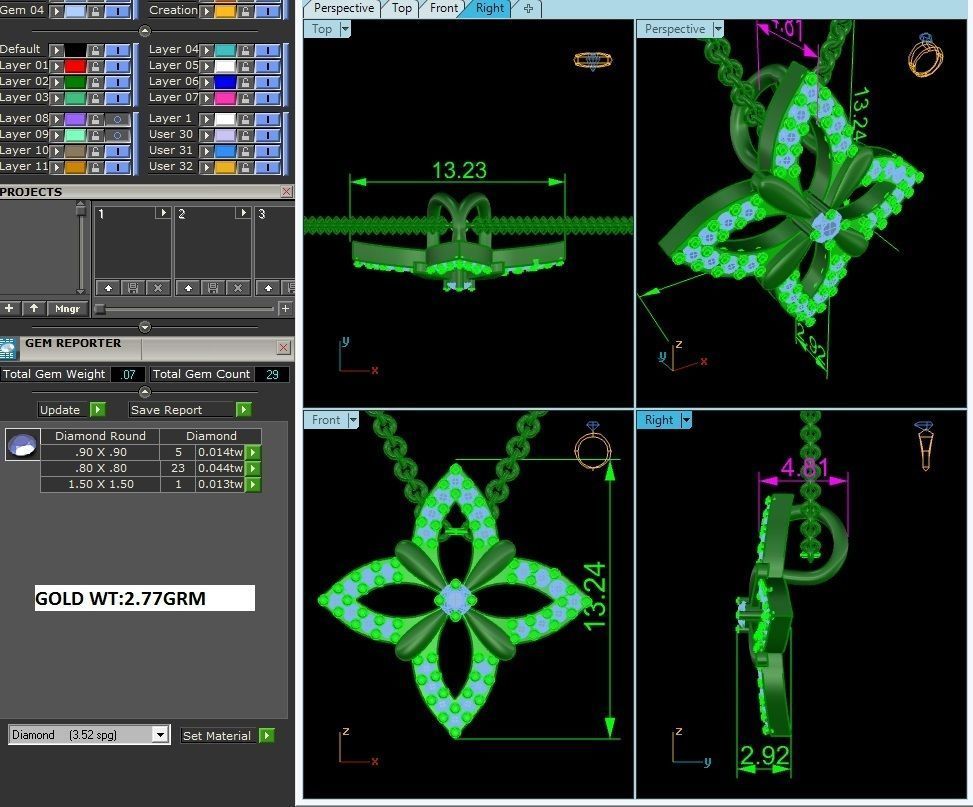Screen dimensions: 973x807
Task: Save to project slot 1 disk icon
Action: point(133,288)
